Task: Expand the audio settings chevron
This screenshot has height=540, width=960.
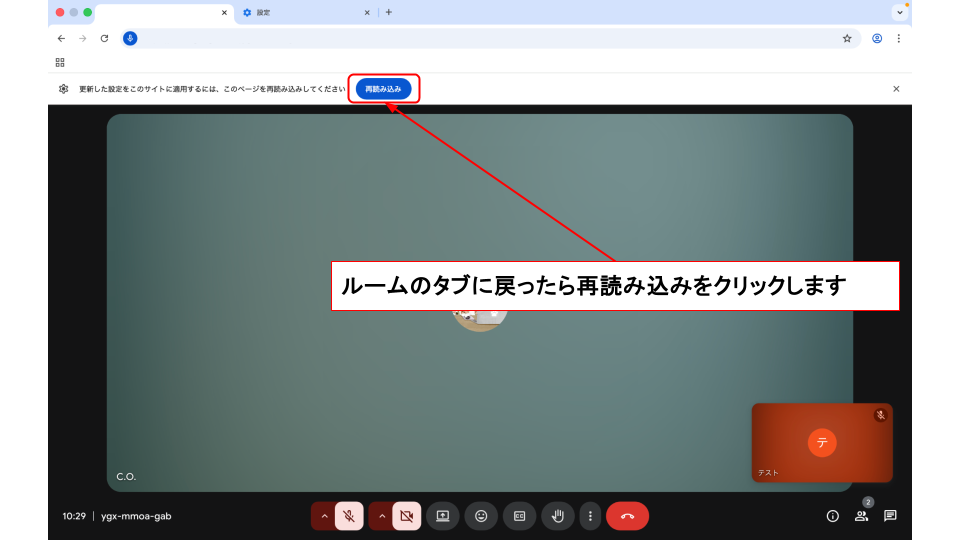Action: click(324, 516)
